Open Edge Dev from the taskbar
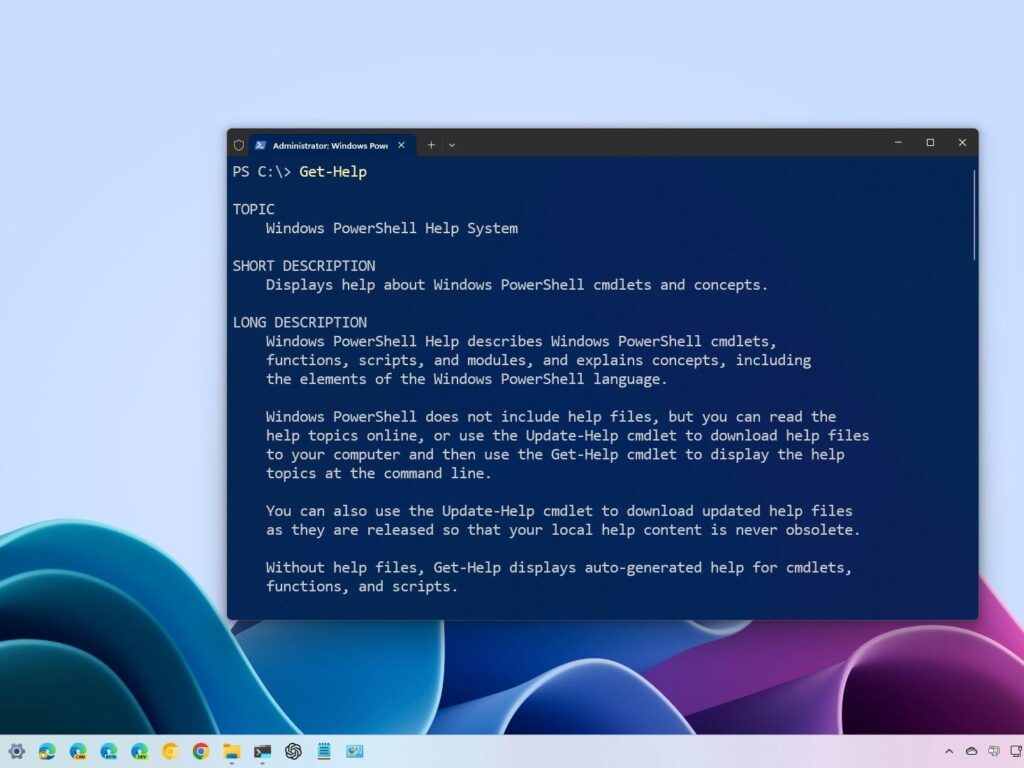Screen dimensions: 1024x768 pyautogui.click(x=139, y=751)
